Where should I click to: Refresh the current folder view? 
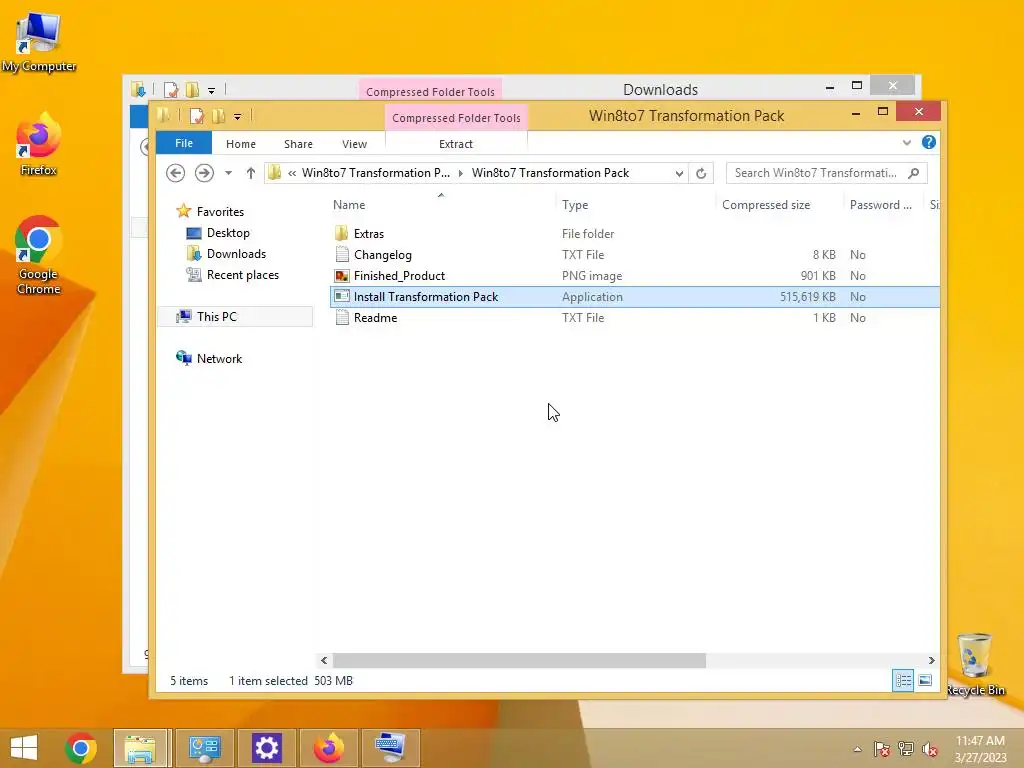tap(701, 173)
